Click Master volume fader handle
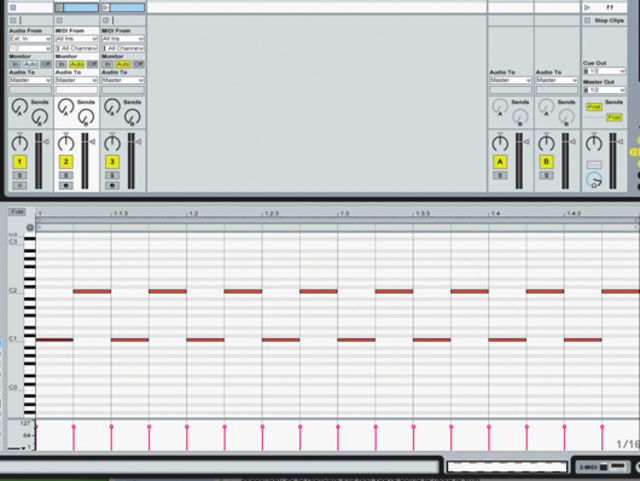Screen dimensions: 640x481 (620, 142)
